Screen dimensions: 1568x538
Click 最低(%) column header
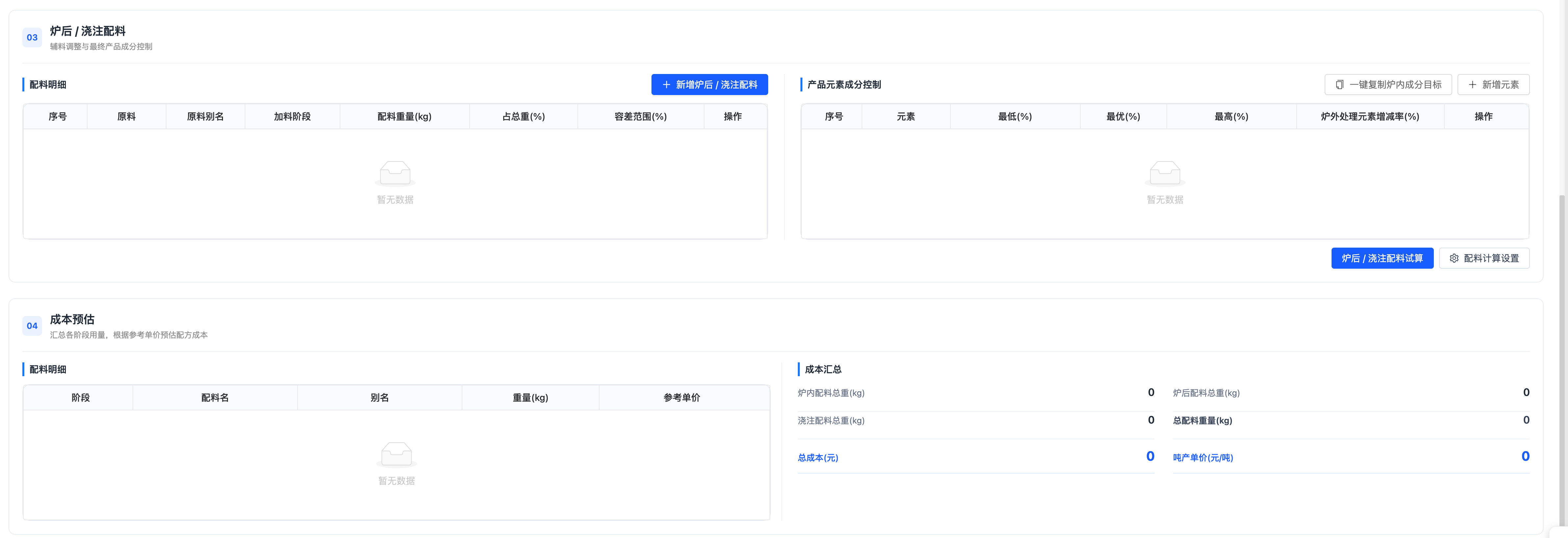(1015, 116)
